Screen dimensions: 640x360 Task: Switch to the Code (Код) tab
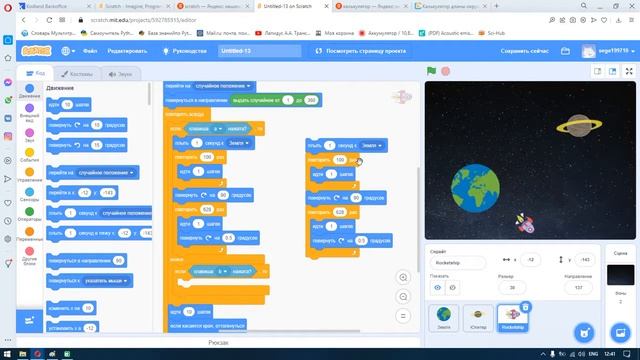coord(36,73)
